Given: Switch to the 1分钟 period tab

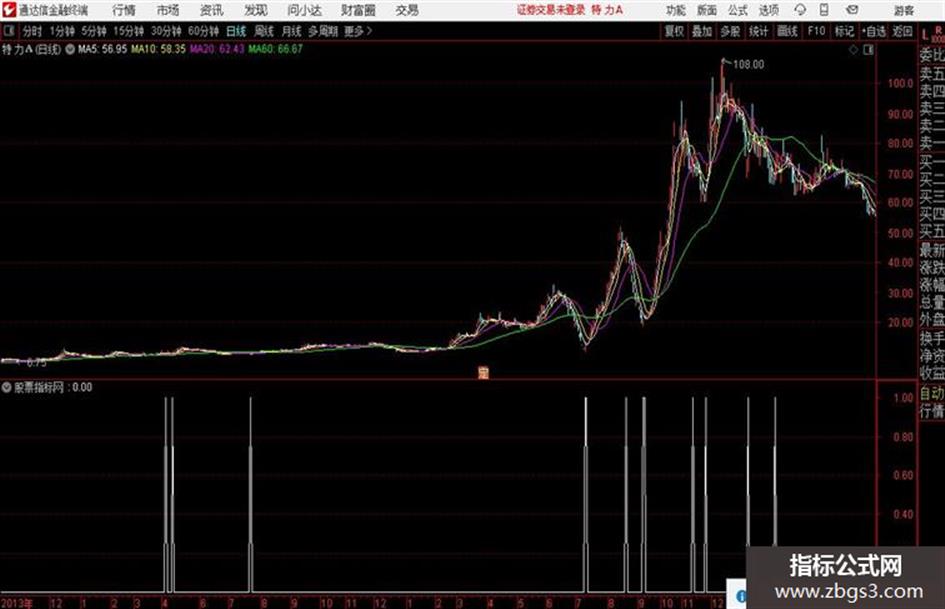Looking at the screenshot, I should [x=61, y=31].
